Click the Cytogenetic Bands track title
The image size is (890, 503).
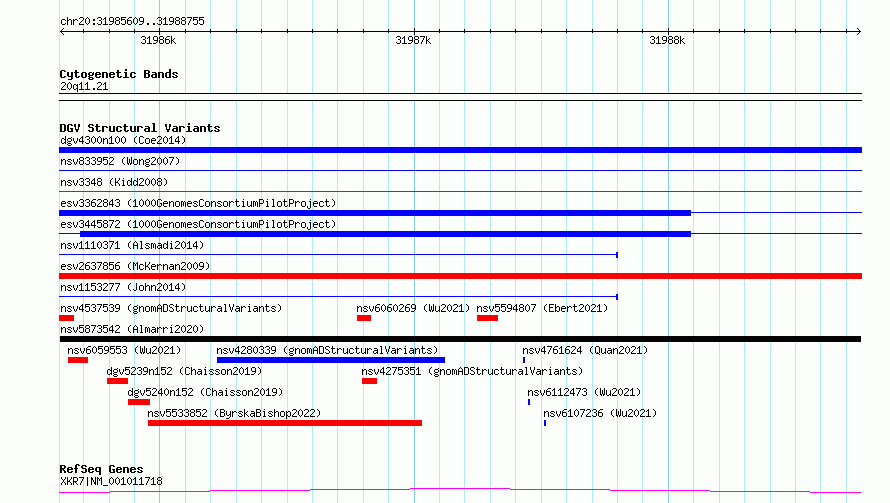(x=119, y=74)
